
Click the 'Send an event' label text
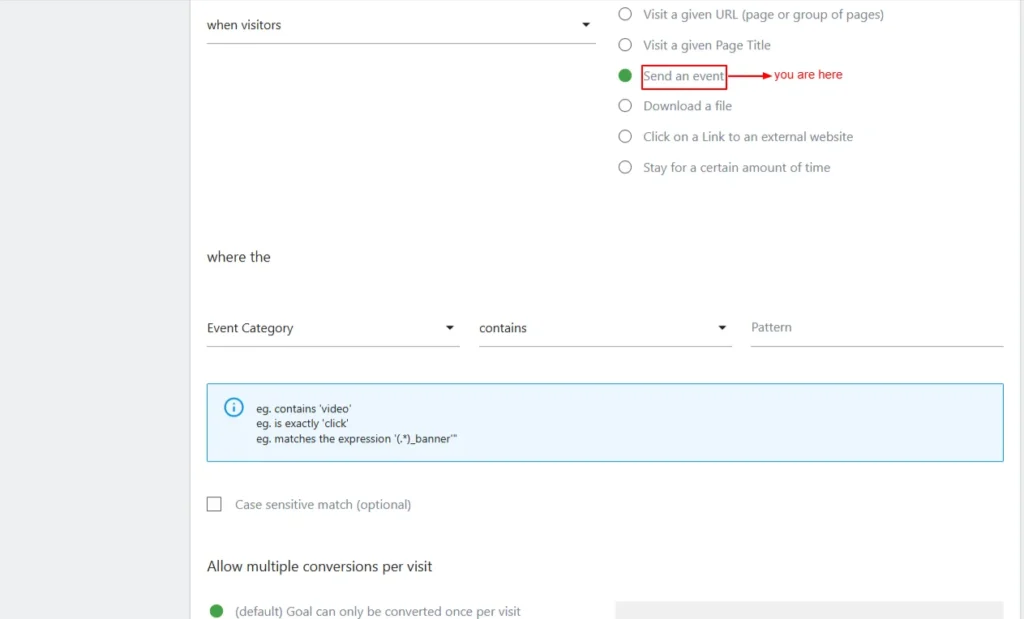click(x=683, y=76)
